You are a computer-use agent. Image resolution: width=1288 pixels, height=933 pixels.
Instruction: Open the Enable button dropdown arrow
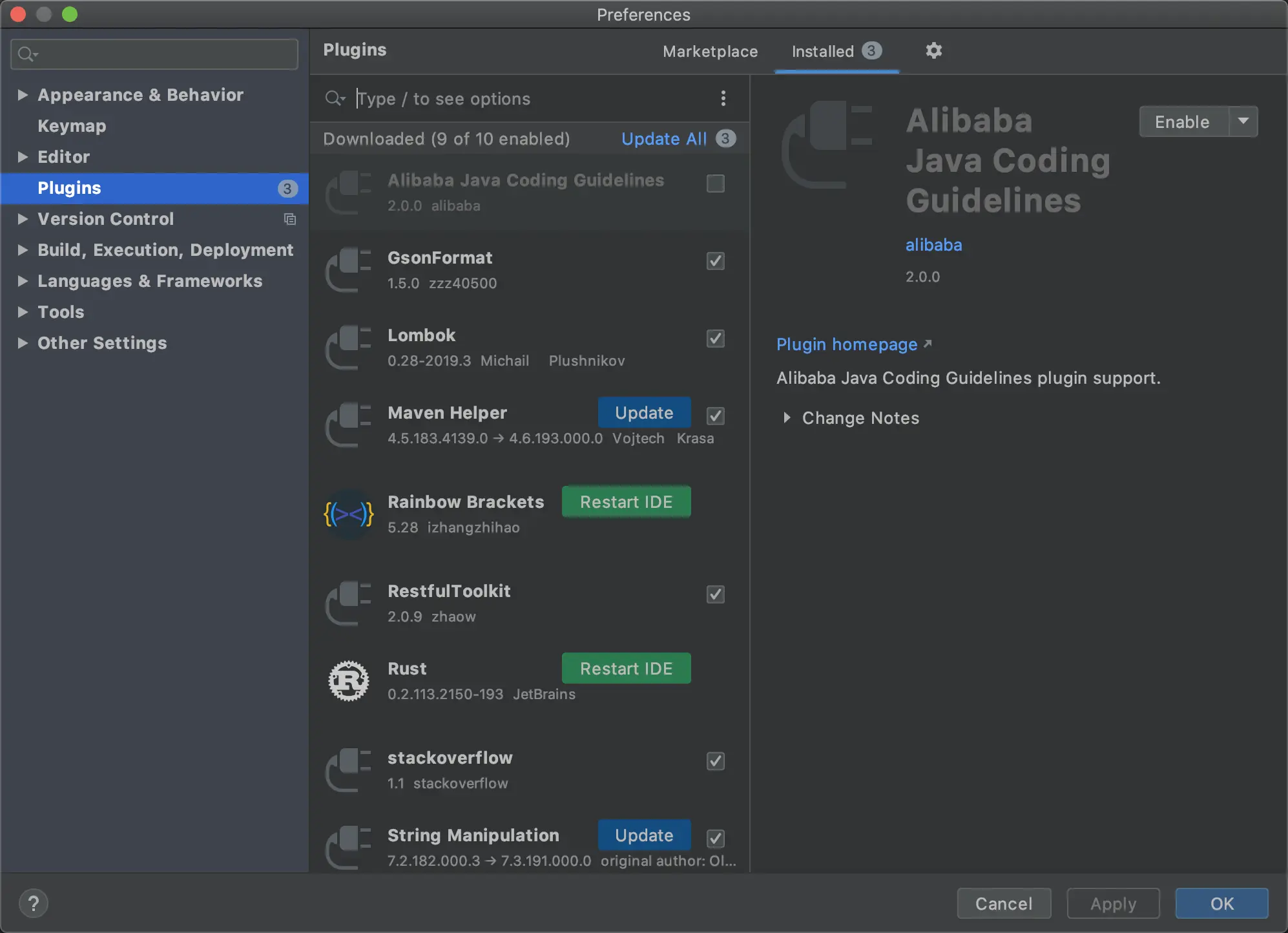pos(1243,121)
